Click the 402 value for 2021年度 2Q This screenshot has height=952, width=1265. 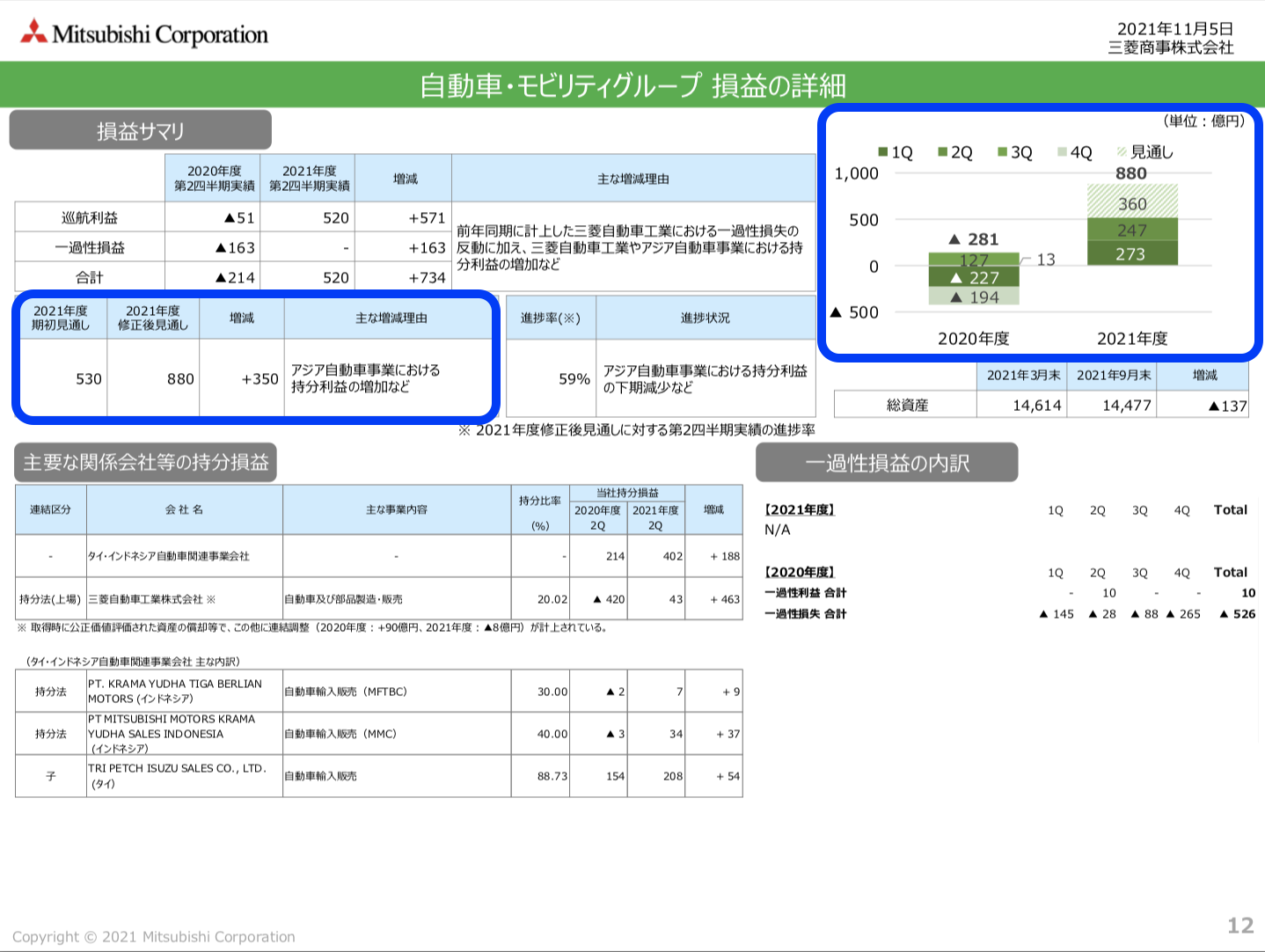coord(673,556)
